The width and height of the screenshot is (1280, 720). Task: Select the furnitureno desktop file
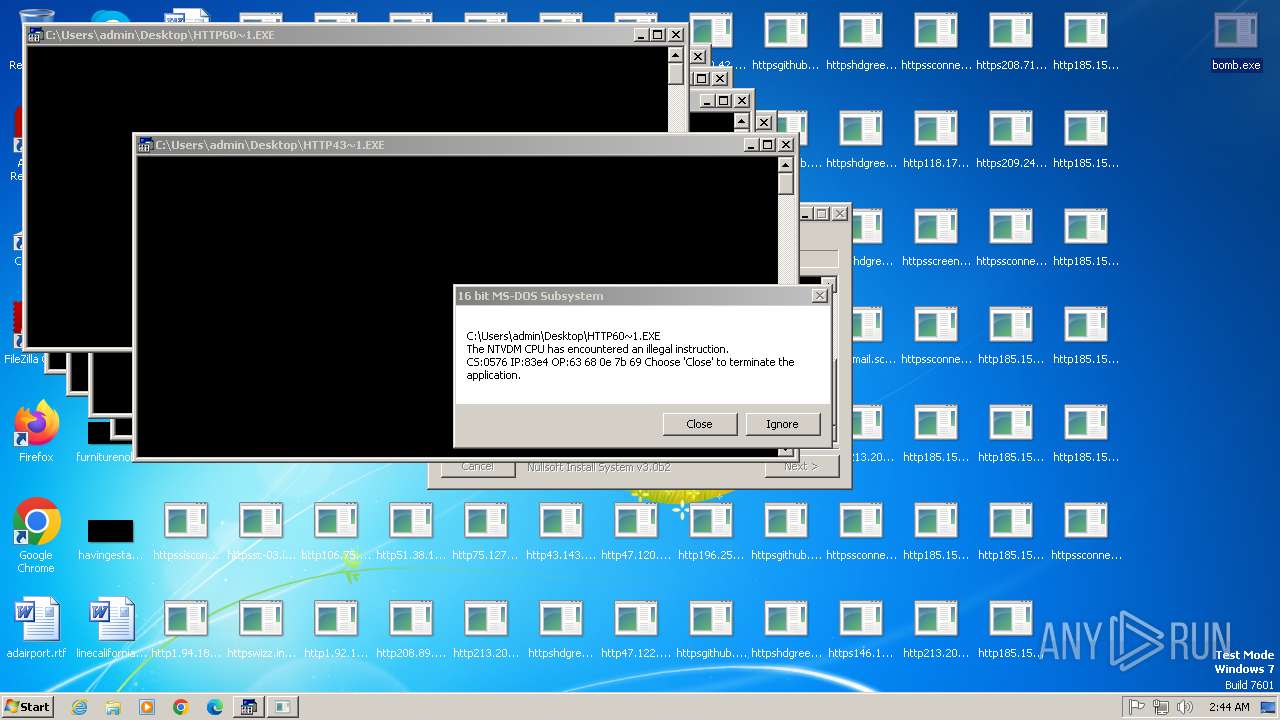(104, 442)
